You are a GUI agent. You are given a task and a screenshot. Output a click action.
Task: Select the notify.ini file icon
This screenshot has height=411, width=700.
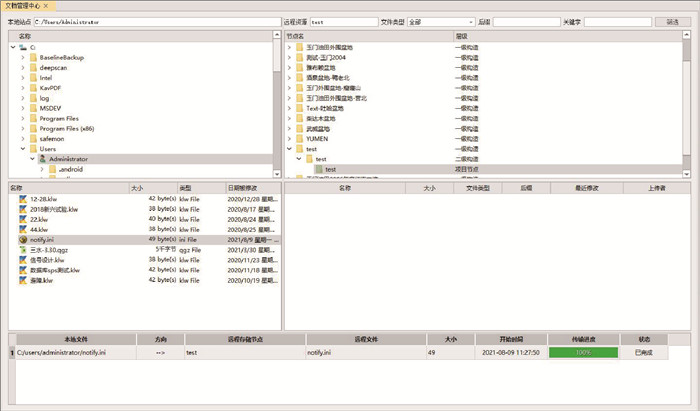[24, 240]
